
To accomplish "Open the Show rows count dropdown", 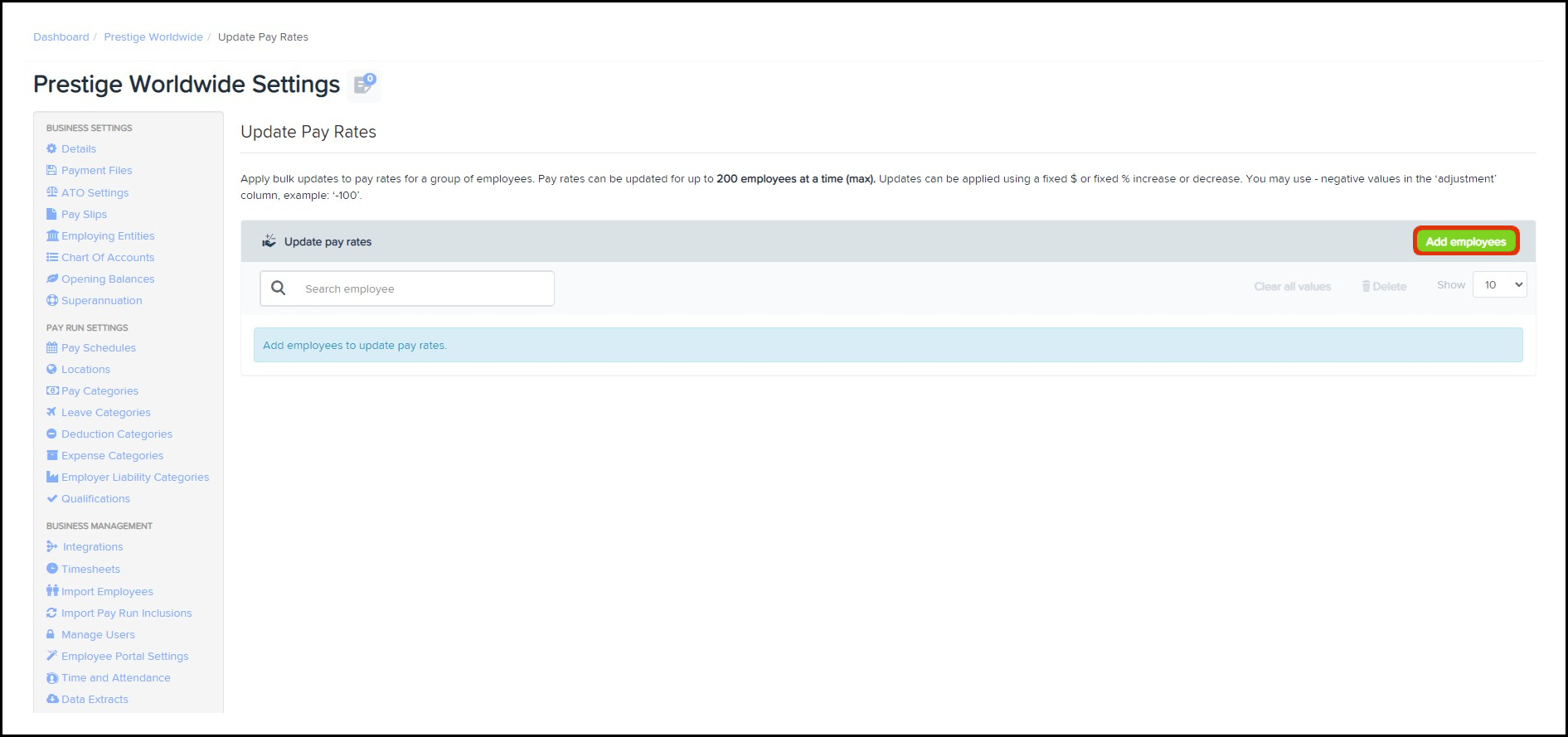I will (x=1499, y=285).
